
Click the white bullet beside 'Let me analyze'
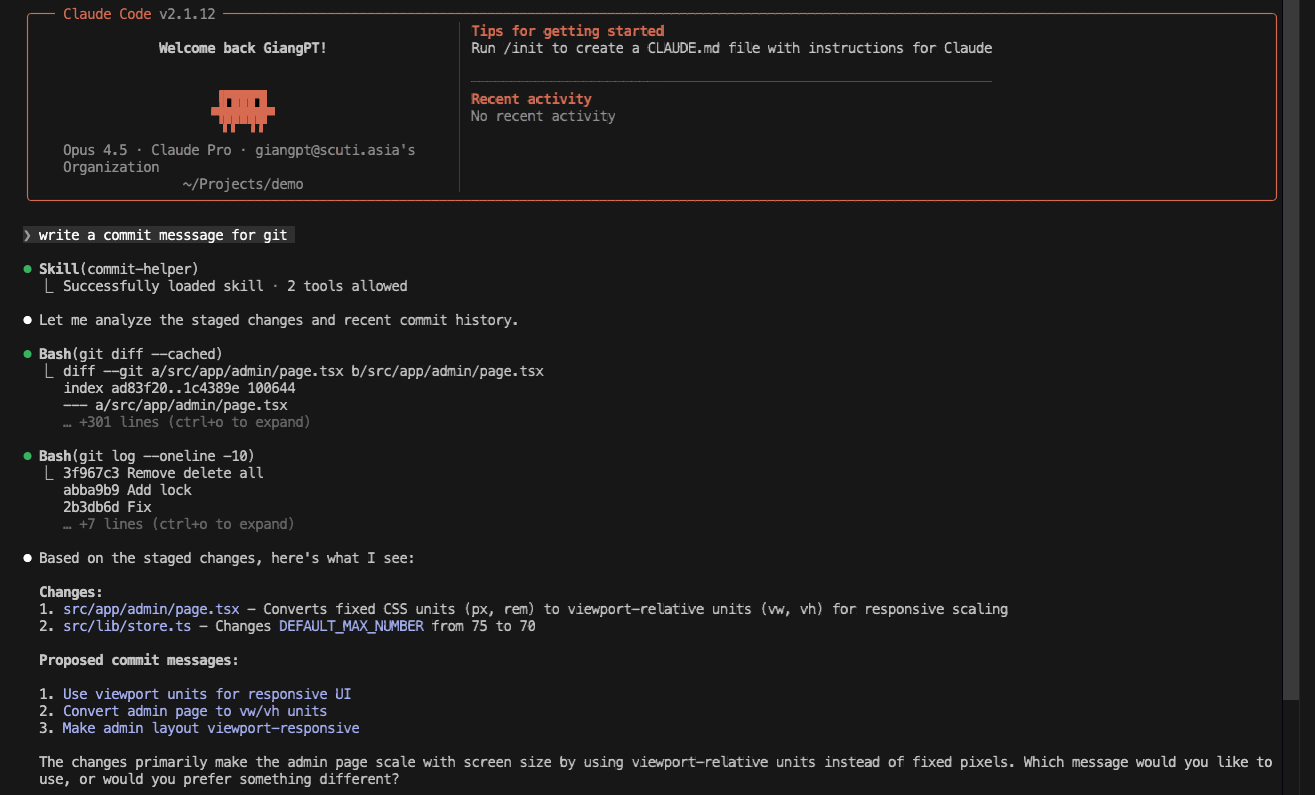pyautogui.click(x=28, y=320)
